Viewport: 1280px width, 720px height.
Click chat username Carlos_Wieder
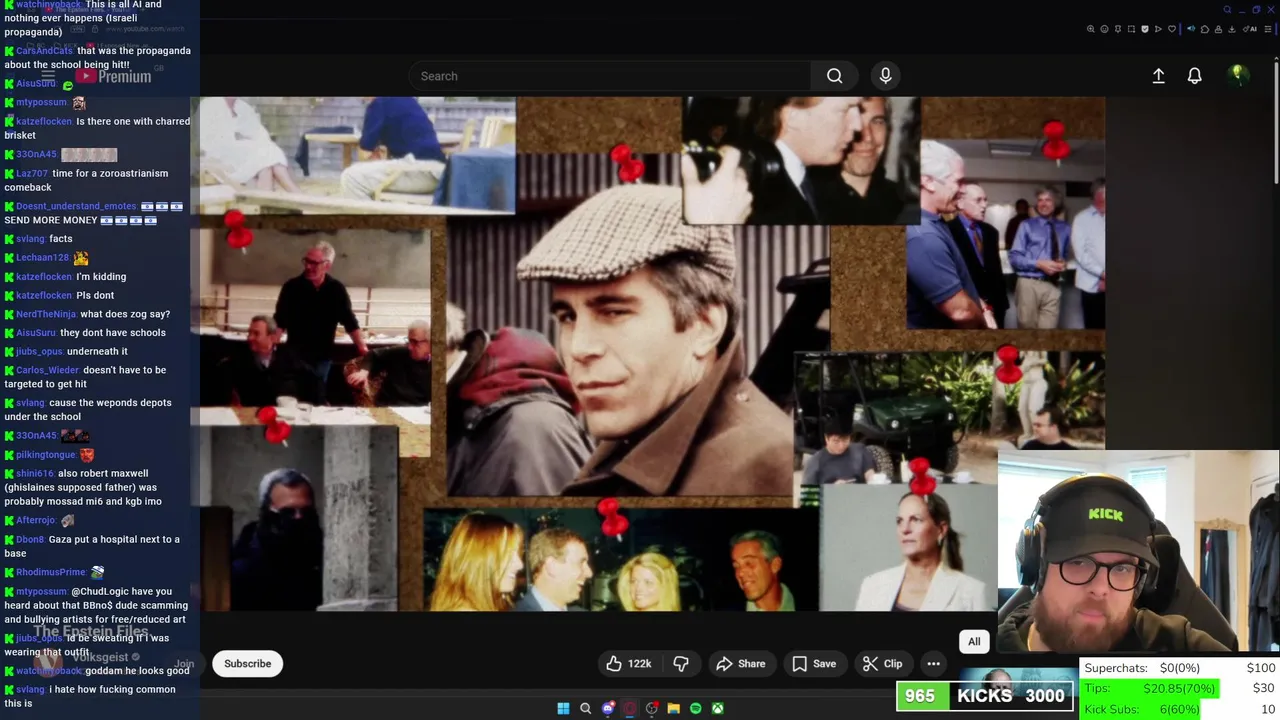46,370
